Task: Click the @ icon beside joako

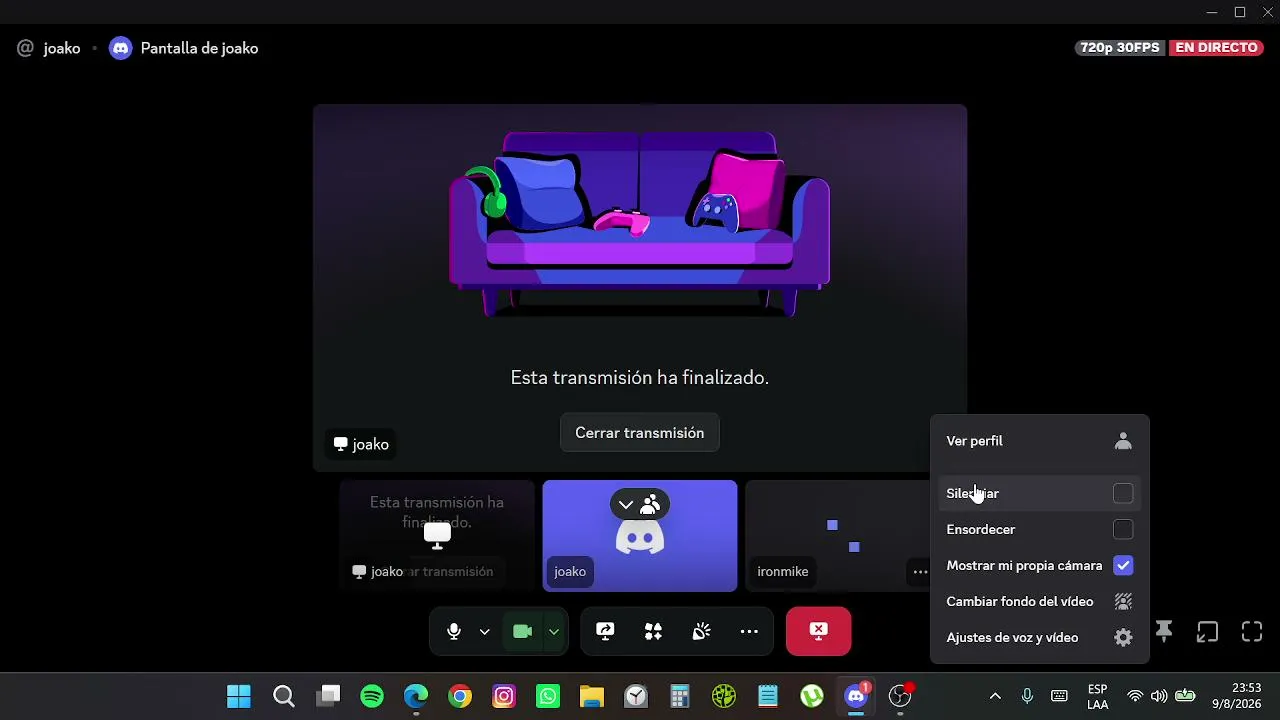Action: [x=25, y=48]
